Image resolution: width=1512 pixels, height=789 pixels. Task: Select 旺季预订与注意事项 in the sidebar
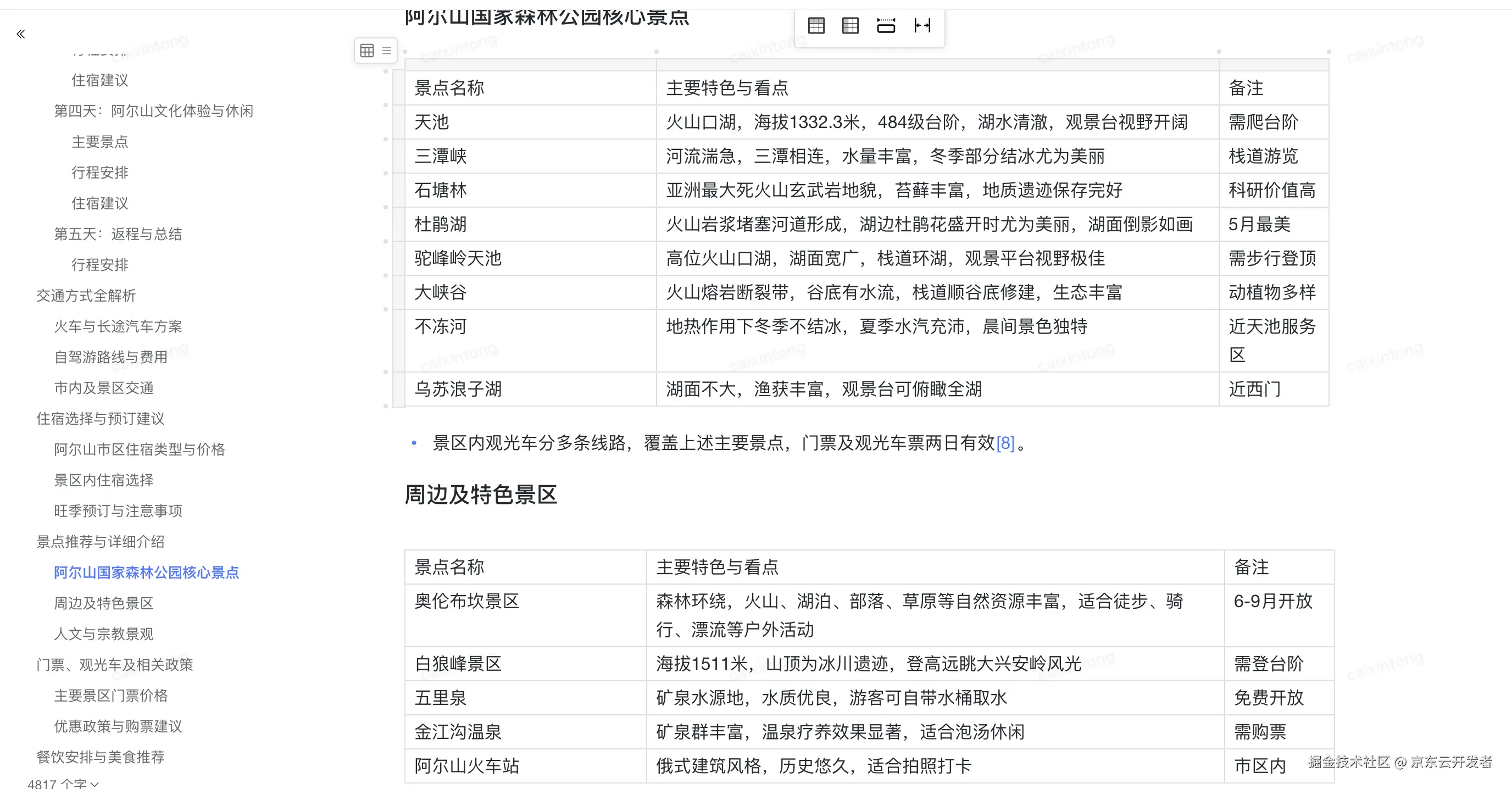118,511
